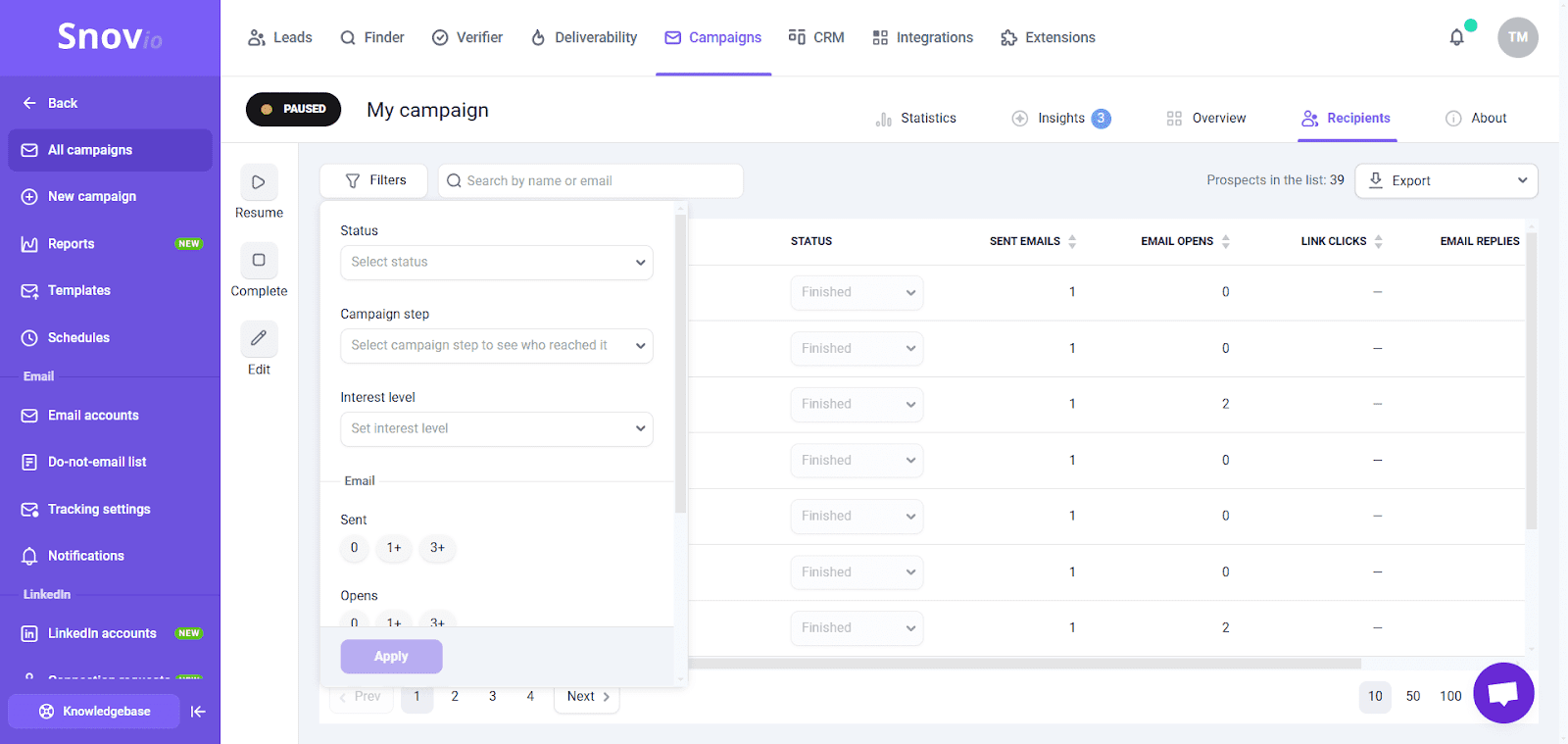The width and height of the screenshot is (1568, 744).
Task: Click the Apply filters button
Action: [391, 657]
